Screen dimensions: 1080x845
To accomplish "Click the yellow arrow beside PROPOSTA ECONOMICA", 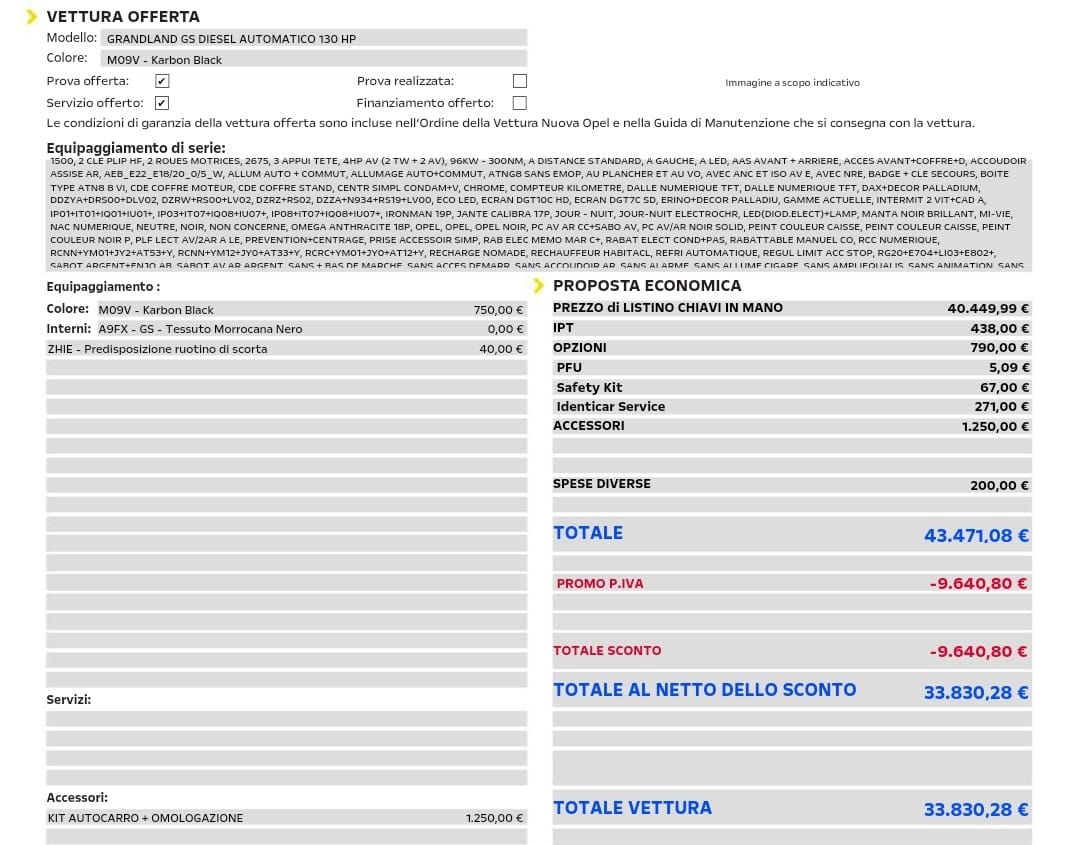I will 539,286.
